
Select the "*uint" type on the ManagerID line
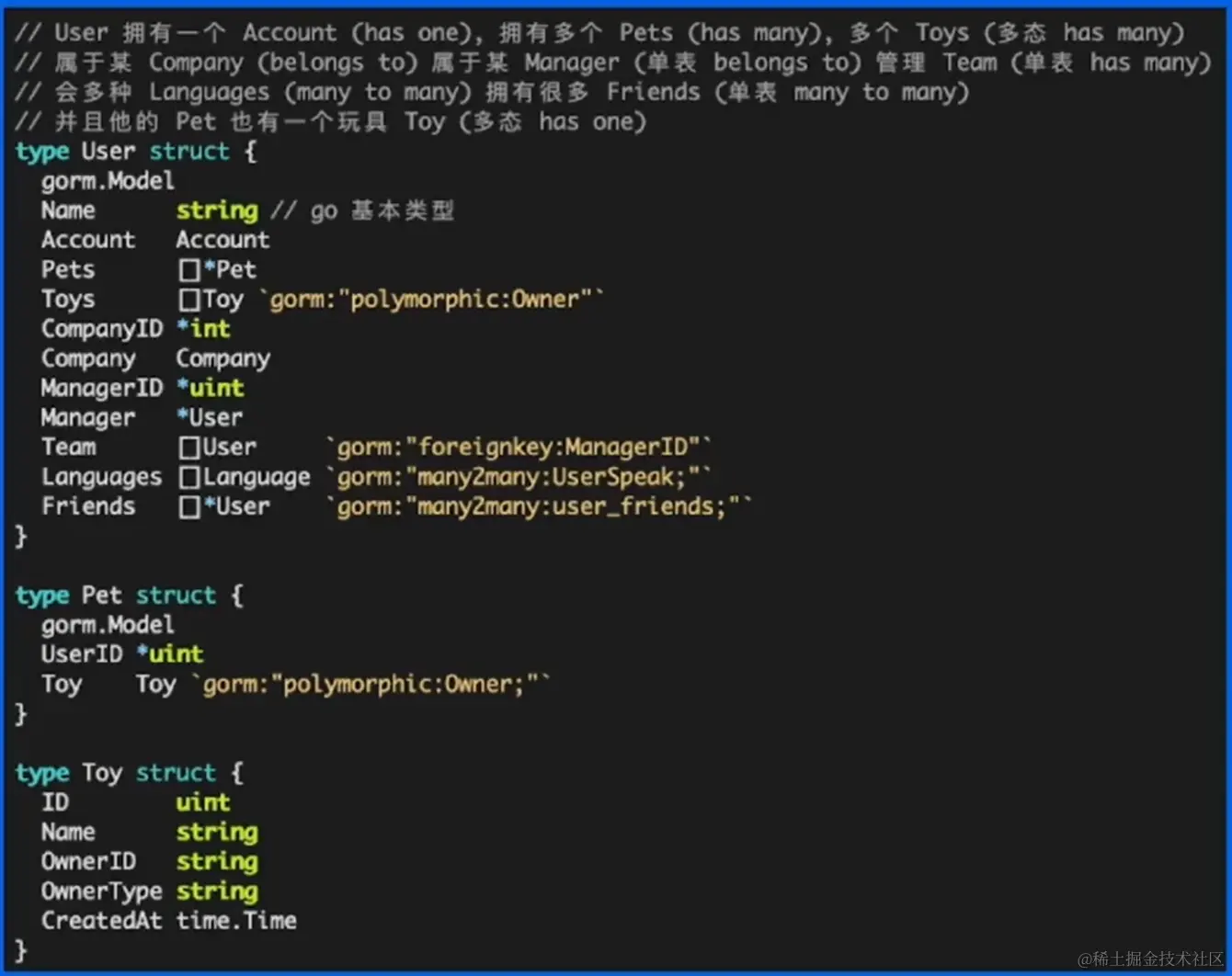click(x=211, y=388)
